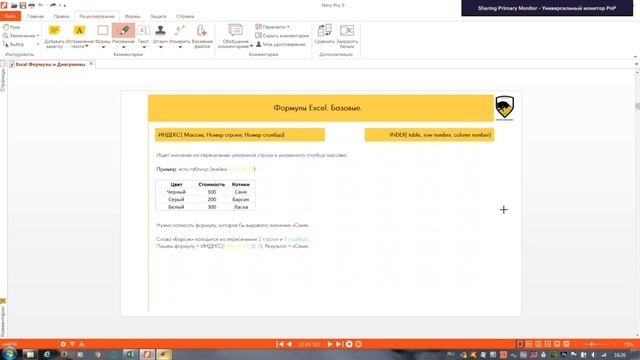640x360 pixels.
Task: Click the heading Формулы Excel. Базовые.
Action: tap(318, 108)
